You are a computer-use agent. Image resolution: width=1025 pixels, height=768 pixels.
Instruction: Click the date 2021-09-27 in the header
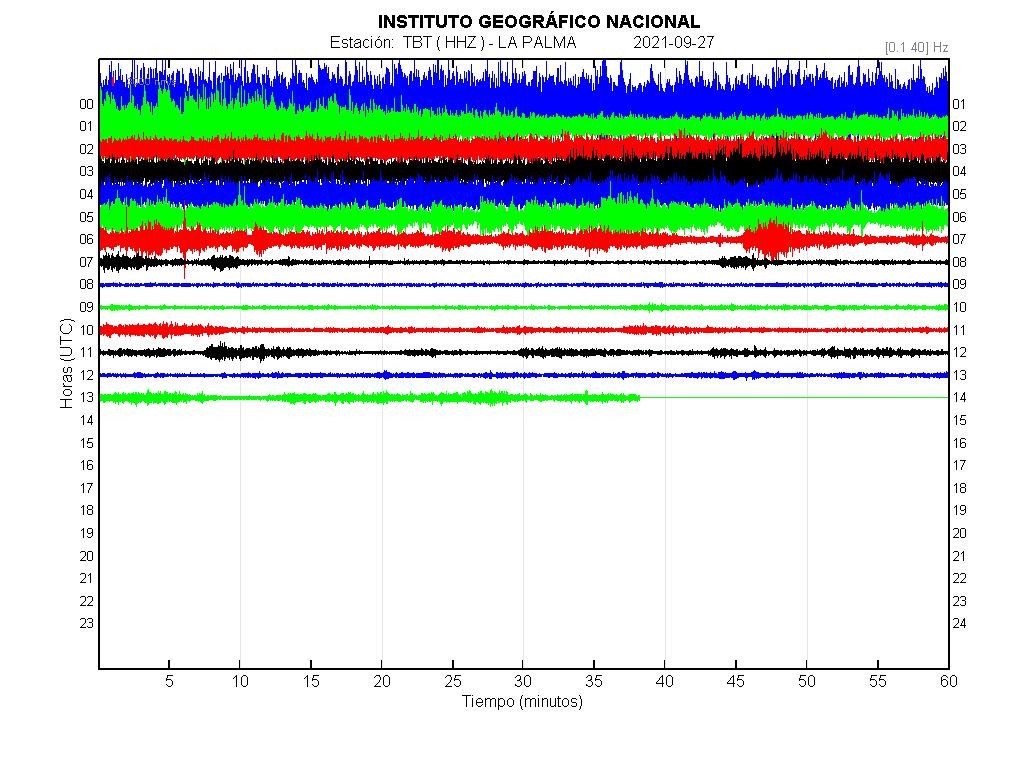click(673, 43)
